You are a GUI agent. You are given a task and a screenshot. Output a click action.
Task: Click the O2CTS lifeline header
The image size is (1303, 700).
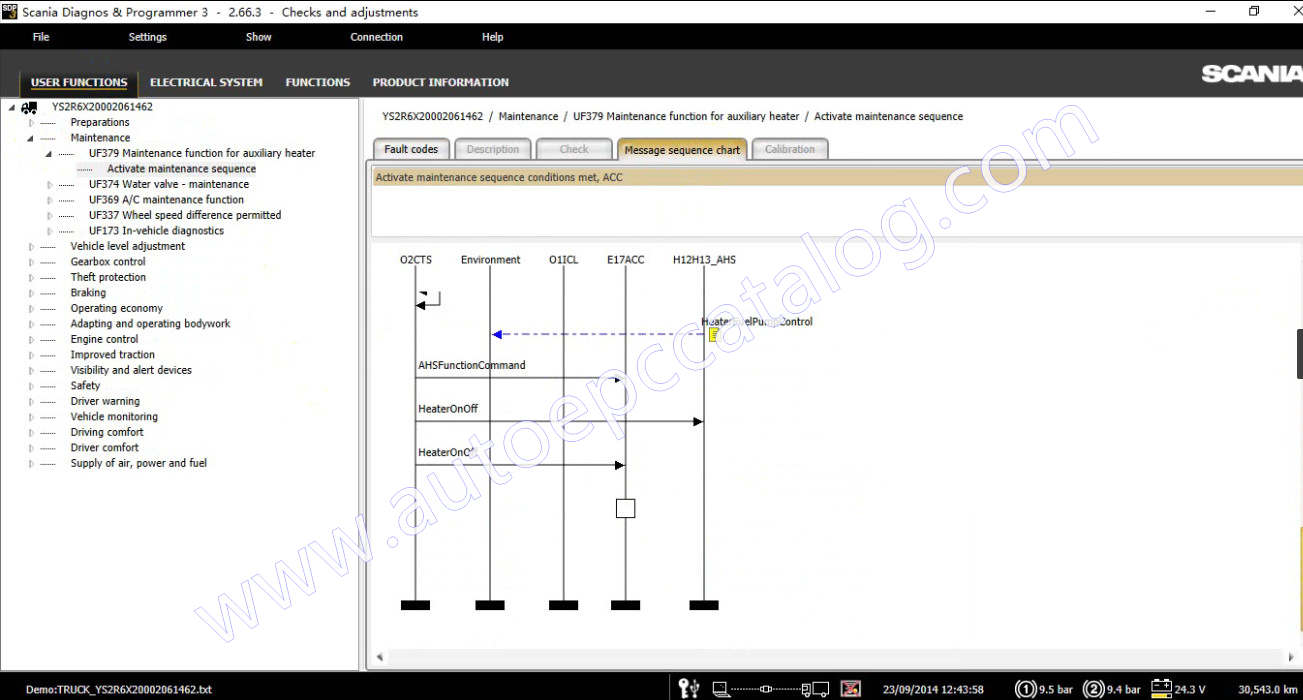pos(416,260)
